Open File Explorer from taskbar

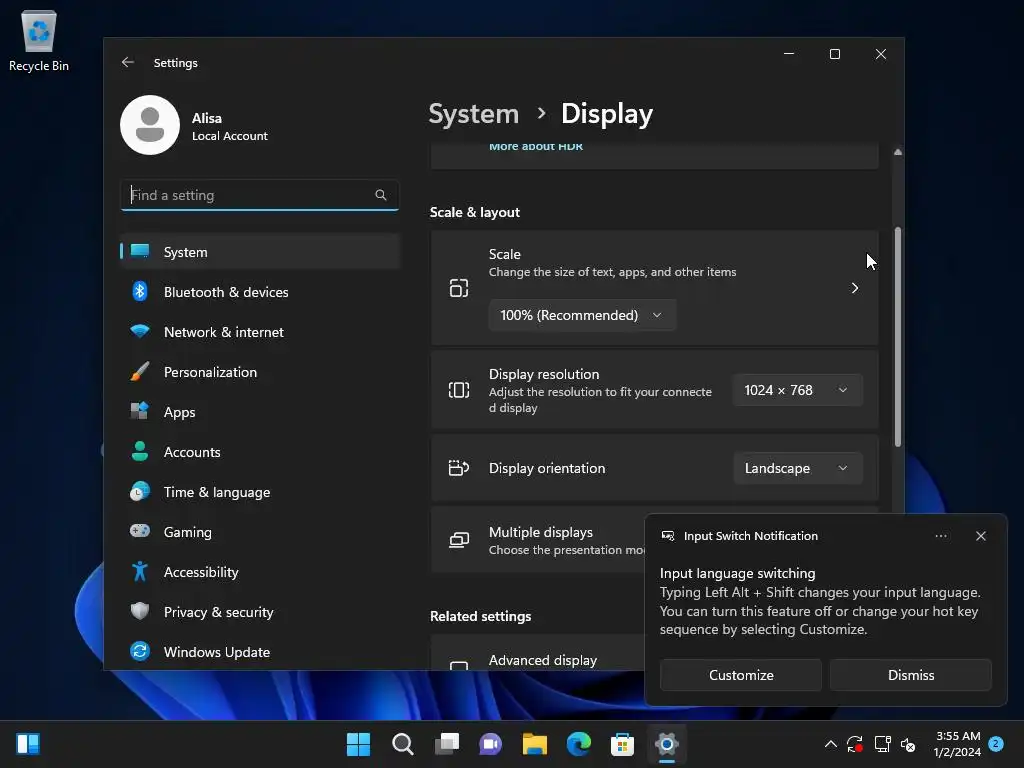point(535,744)
